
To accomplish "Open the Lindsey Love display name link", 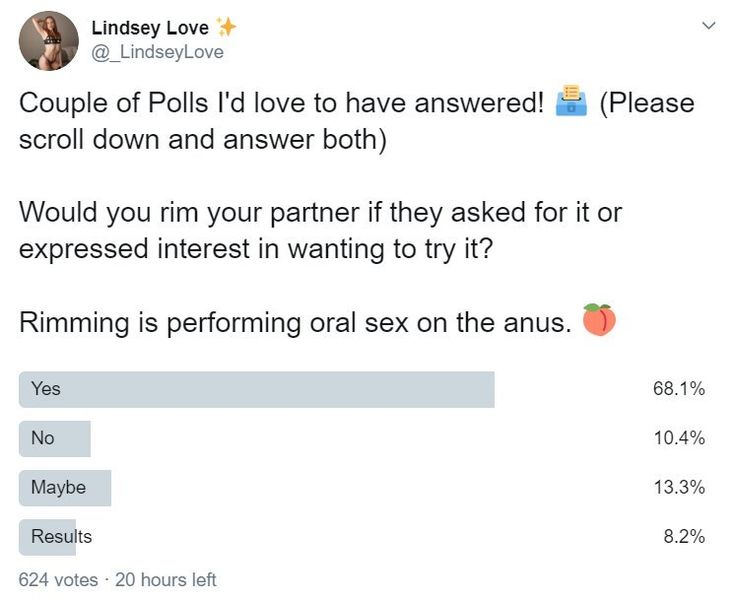I will 150,28.
